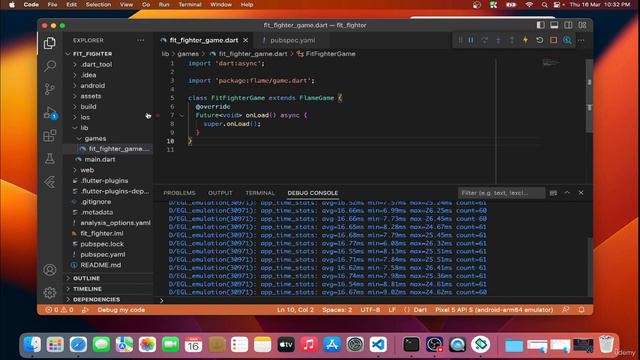This screenshot has height=360, width=640.
Task: Open the Extensions view
Action: 50,136
